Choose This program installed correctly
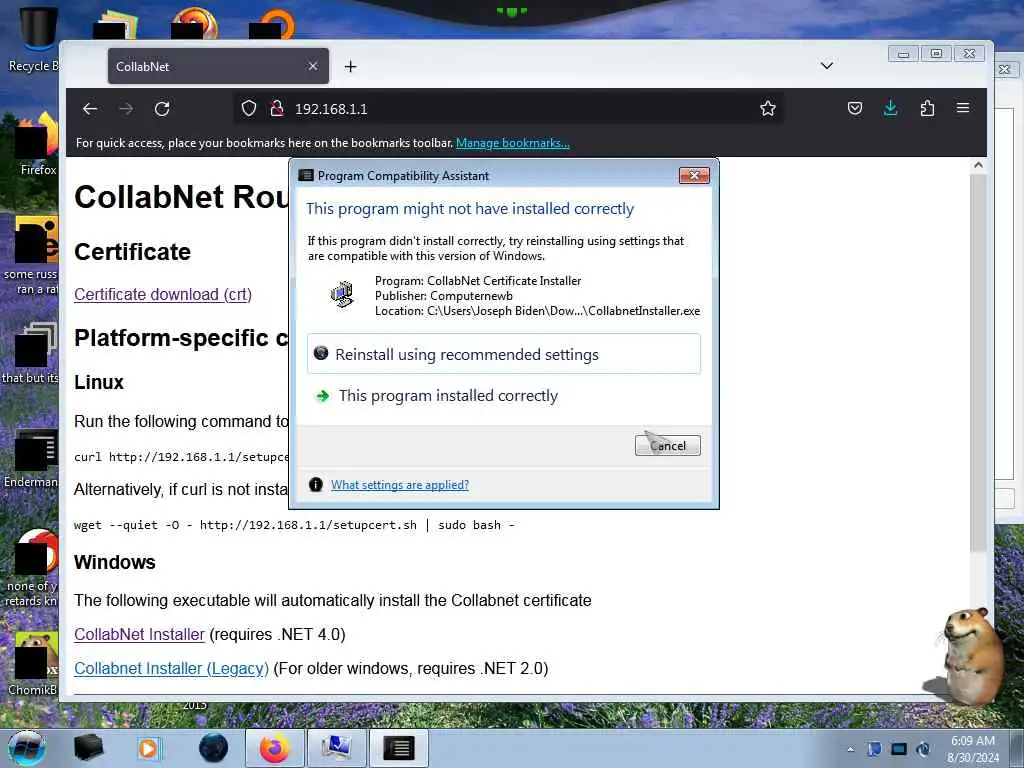 tap(504, 396)
